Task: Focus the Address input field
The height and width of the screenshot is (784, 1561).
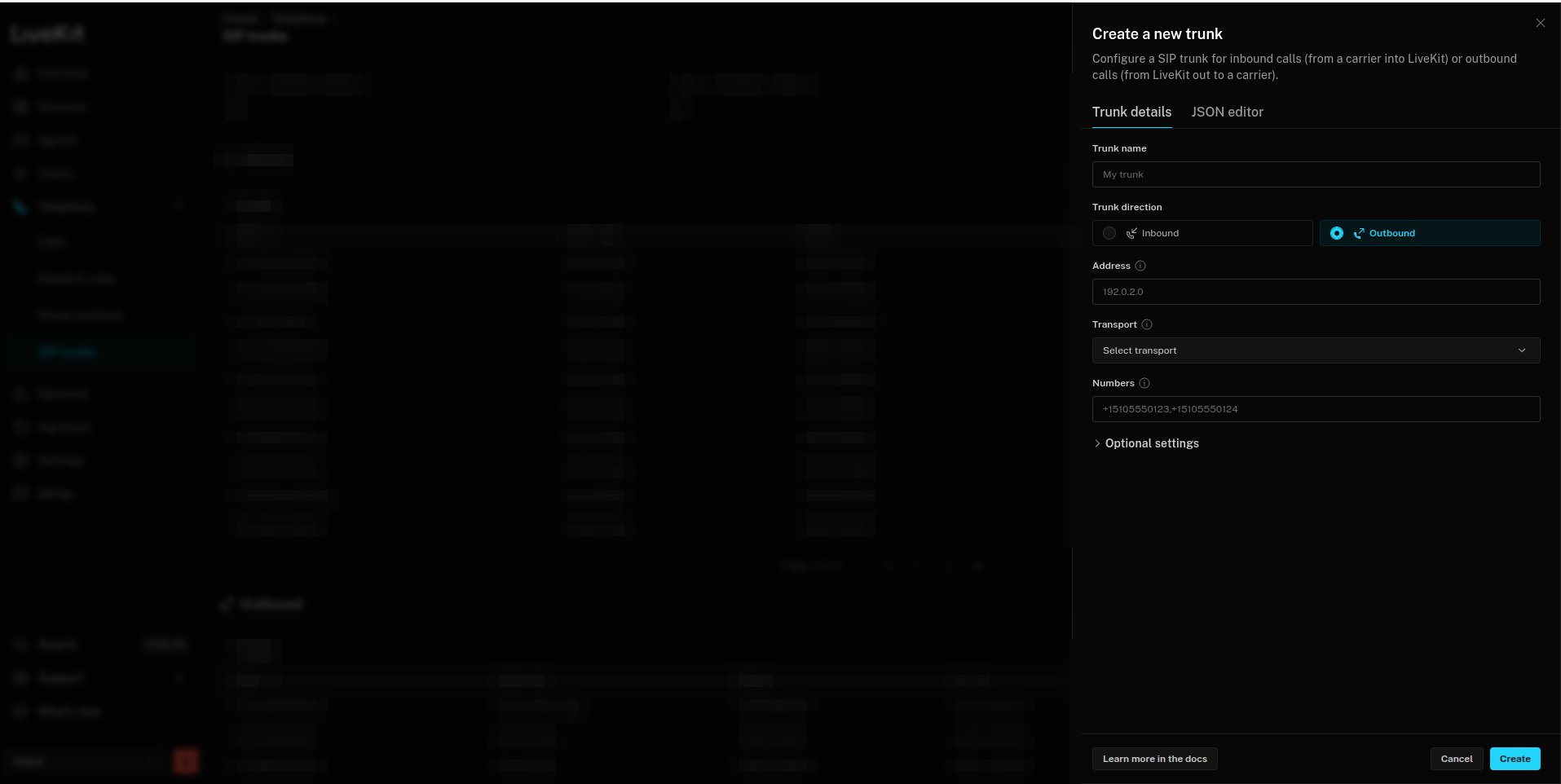Action: pos(1316,292)
